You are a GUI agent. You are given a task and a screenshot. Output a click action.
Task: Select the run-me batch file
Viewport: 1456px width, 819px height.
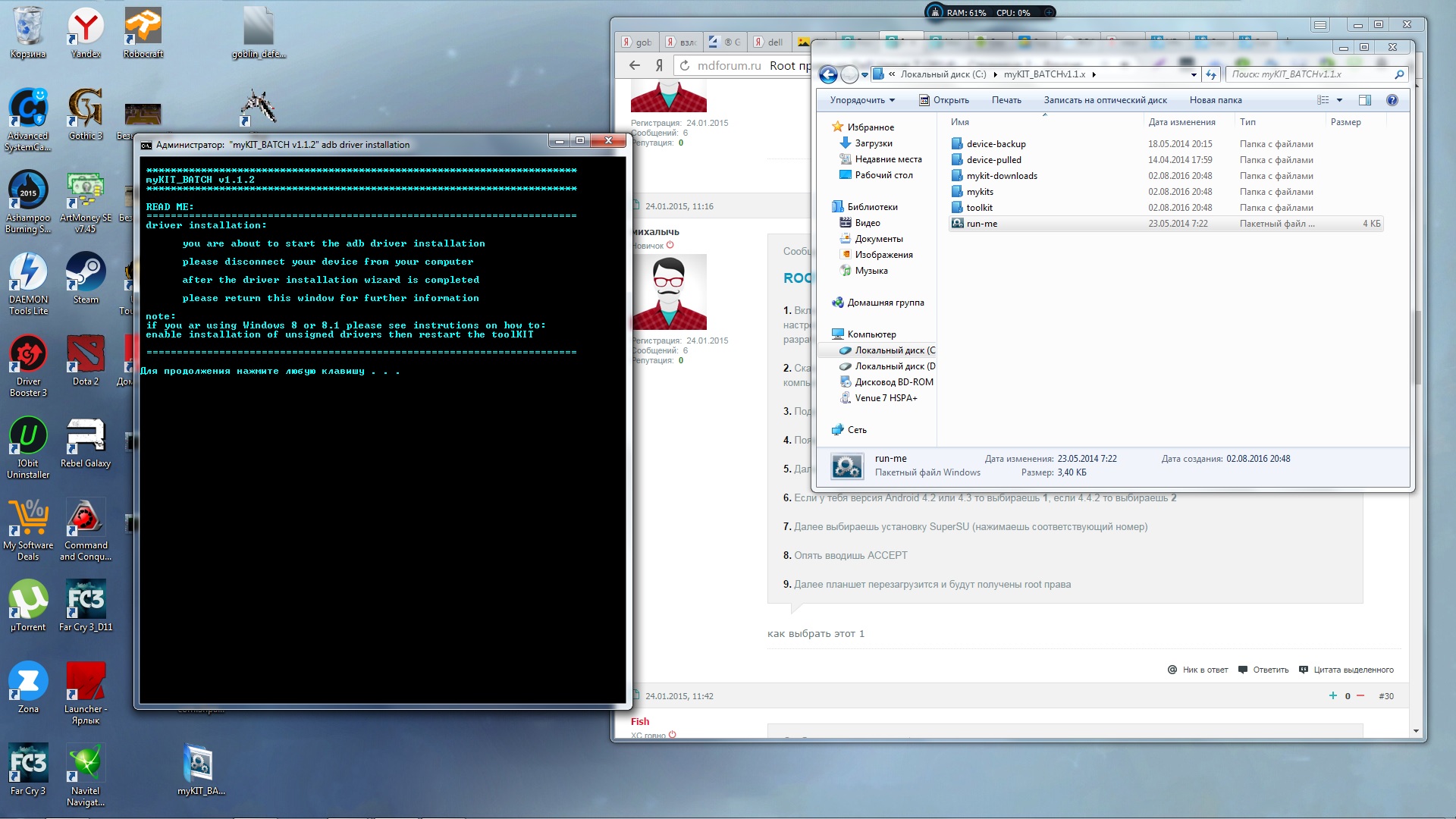pos(982,224)
